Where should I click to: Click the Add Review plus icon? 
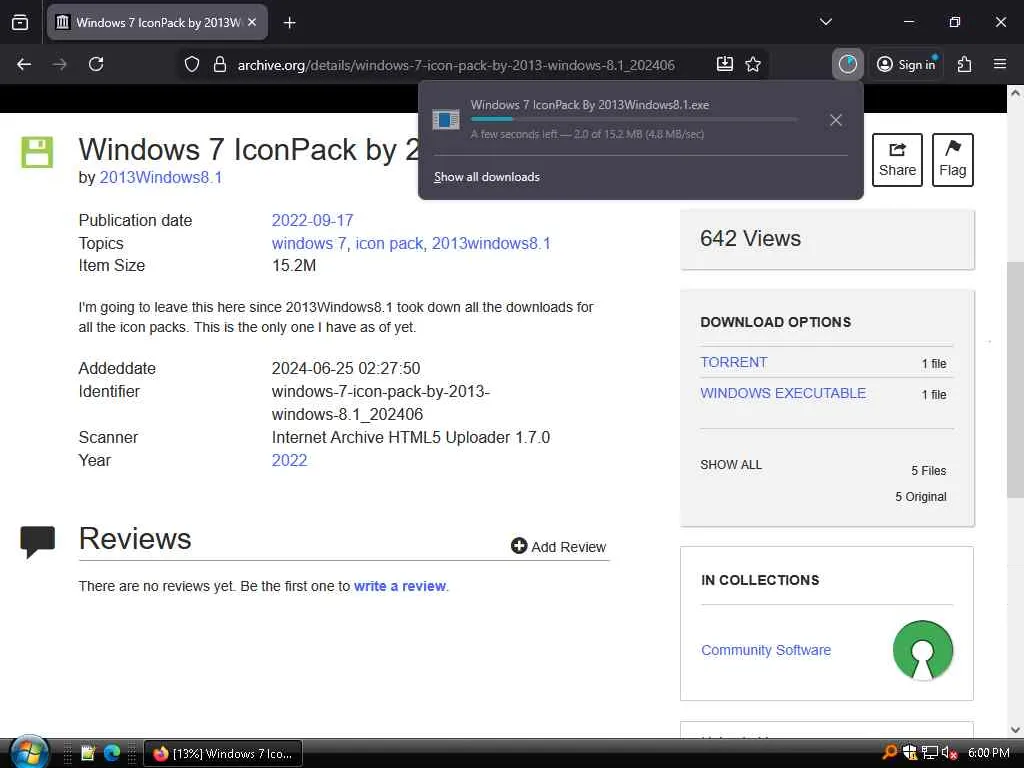(519, 546)
